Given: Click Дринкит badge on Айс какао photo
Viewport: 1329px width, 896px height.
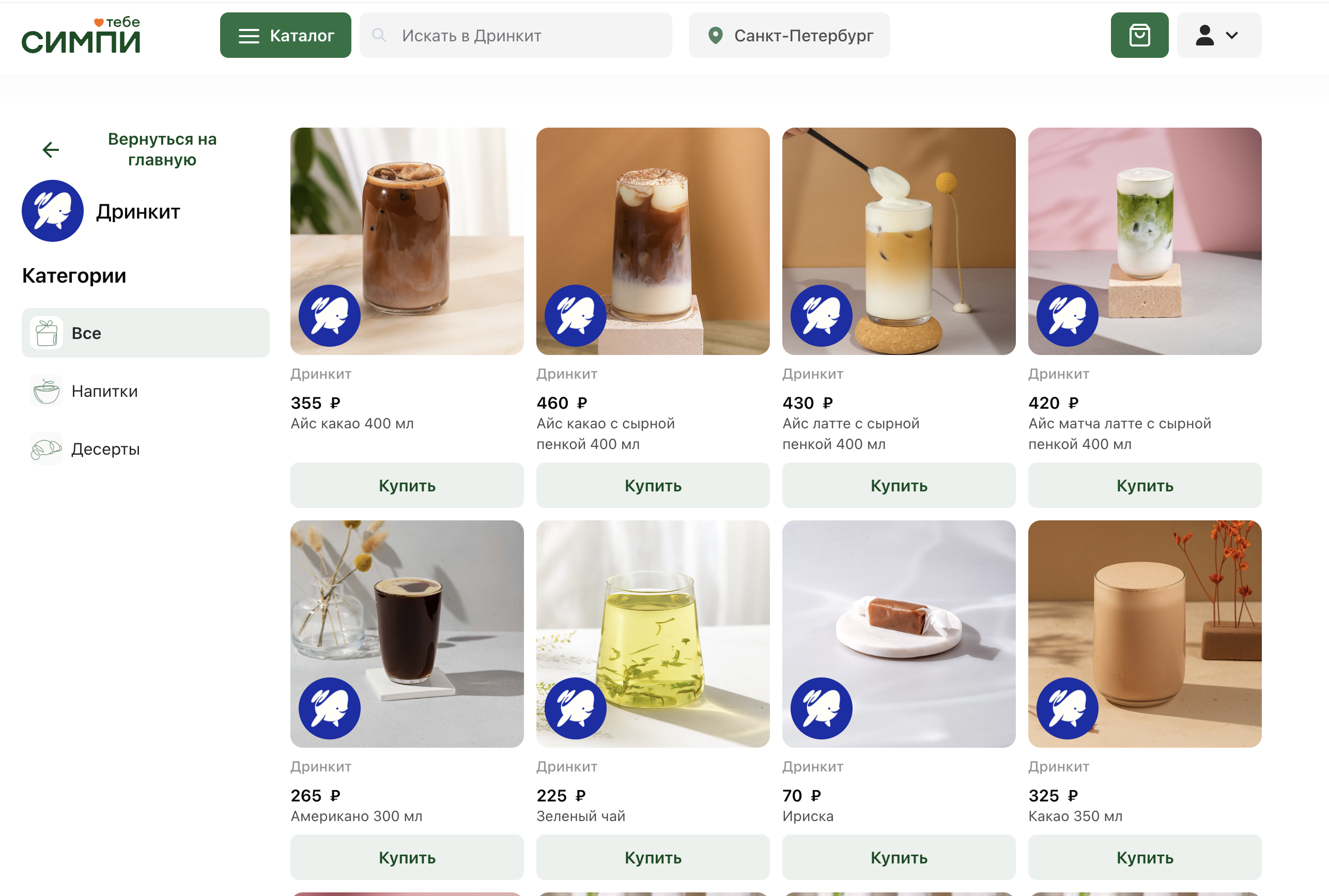Looking at the screenshot, I should point(330,315).
